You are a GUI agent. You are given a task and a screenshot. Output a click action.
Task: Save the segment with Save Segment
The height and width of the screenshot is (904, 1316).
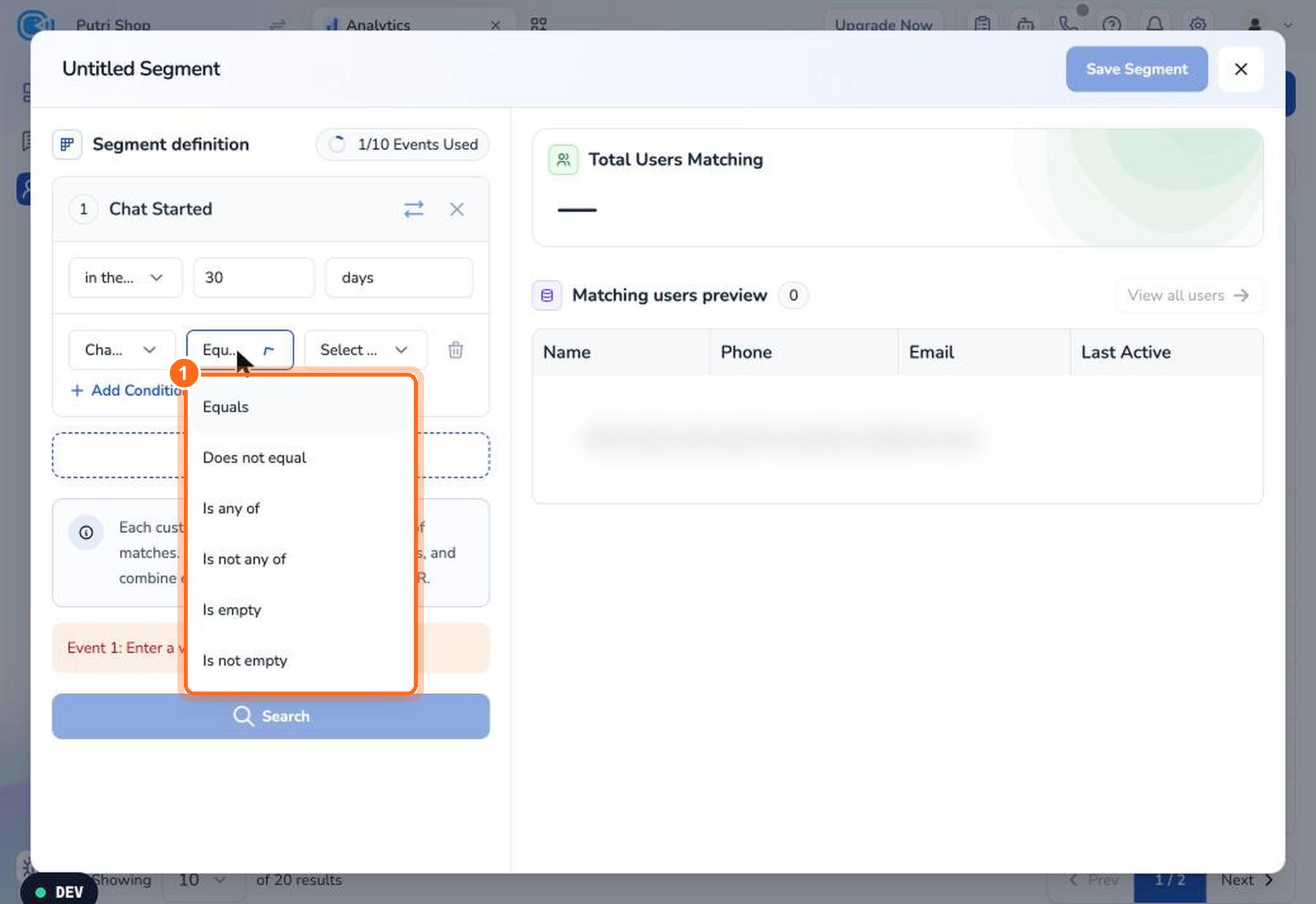(1137, 69)
